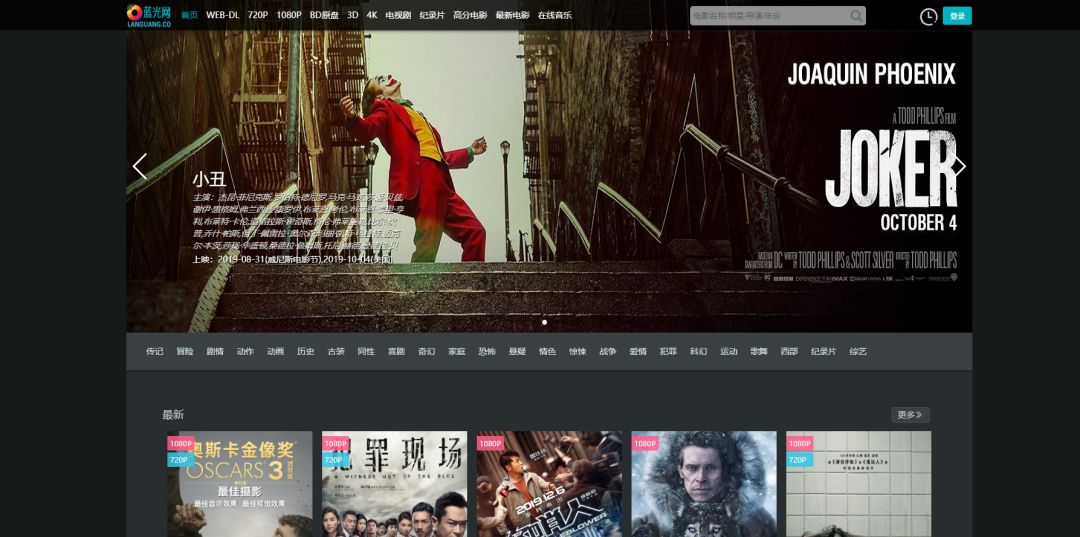Open the WEB-DL menu item
The image size is (1080, 537).
pyautogui.click(x=222, y=15)
